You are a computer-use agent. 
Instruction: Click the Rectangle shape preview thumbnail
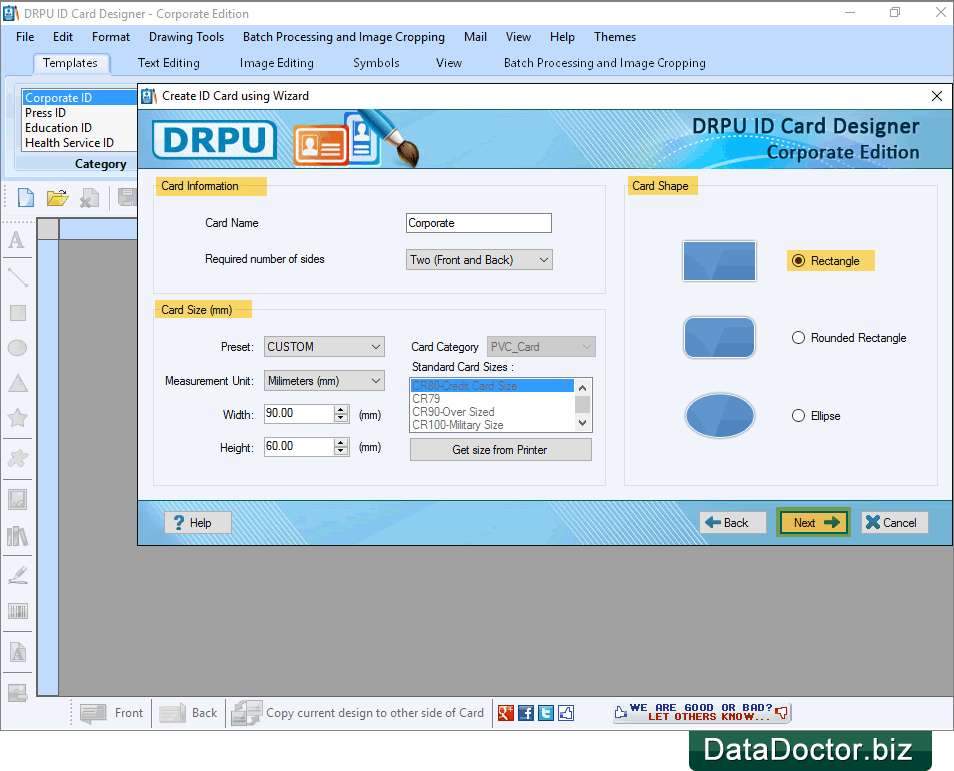[x=719, y=260]
